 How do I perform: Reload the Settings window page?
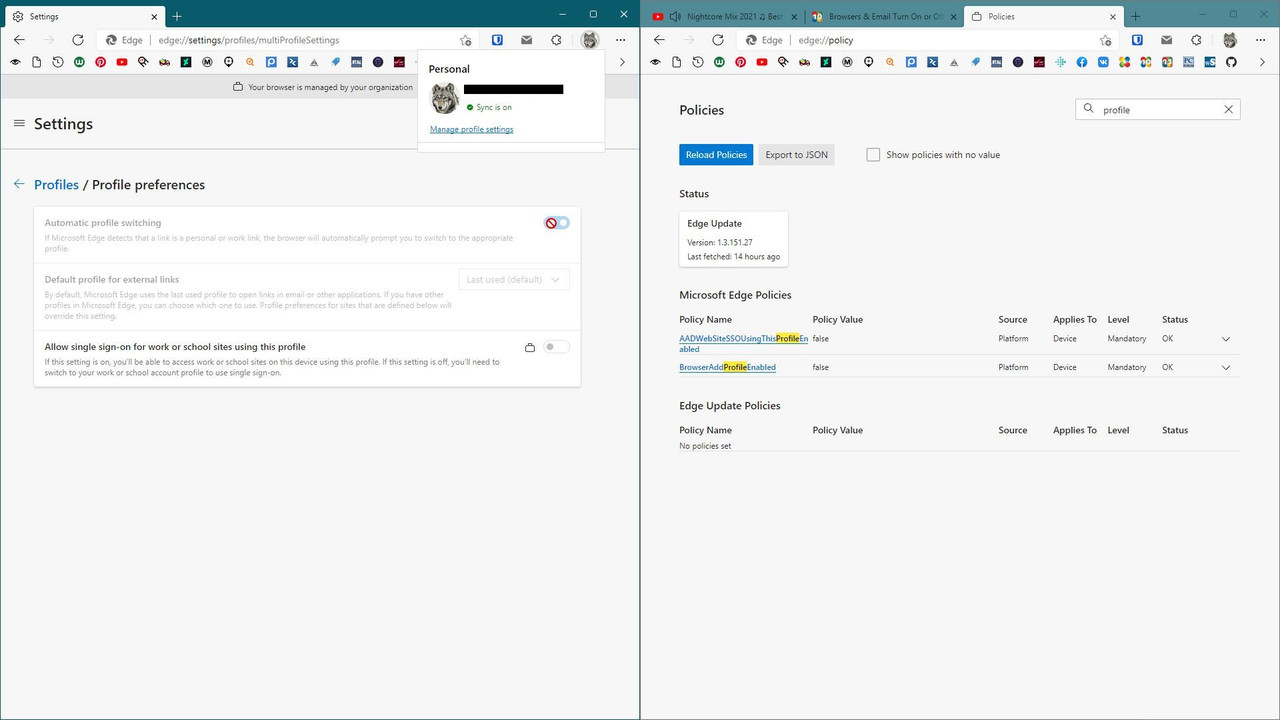(x=78, y=40)
